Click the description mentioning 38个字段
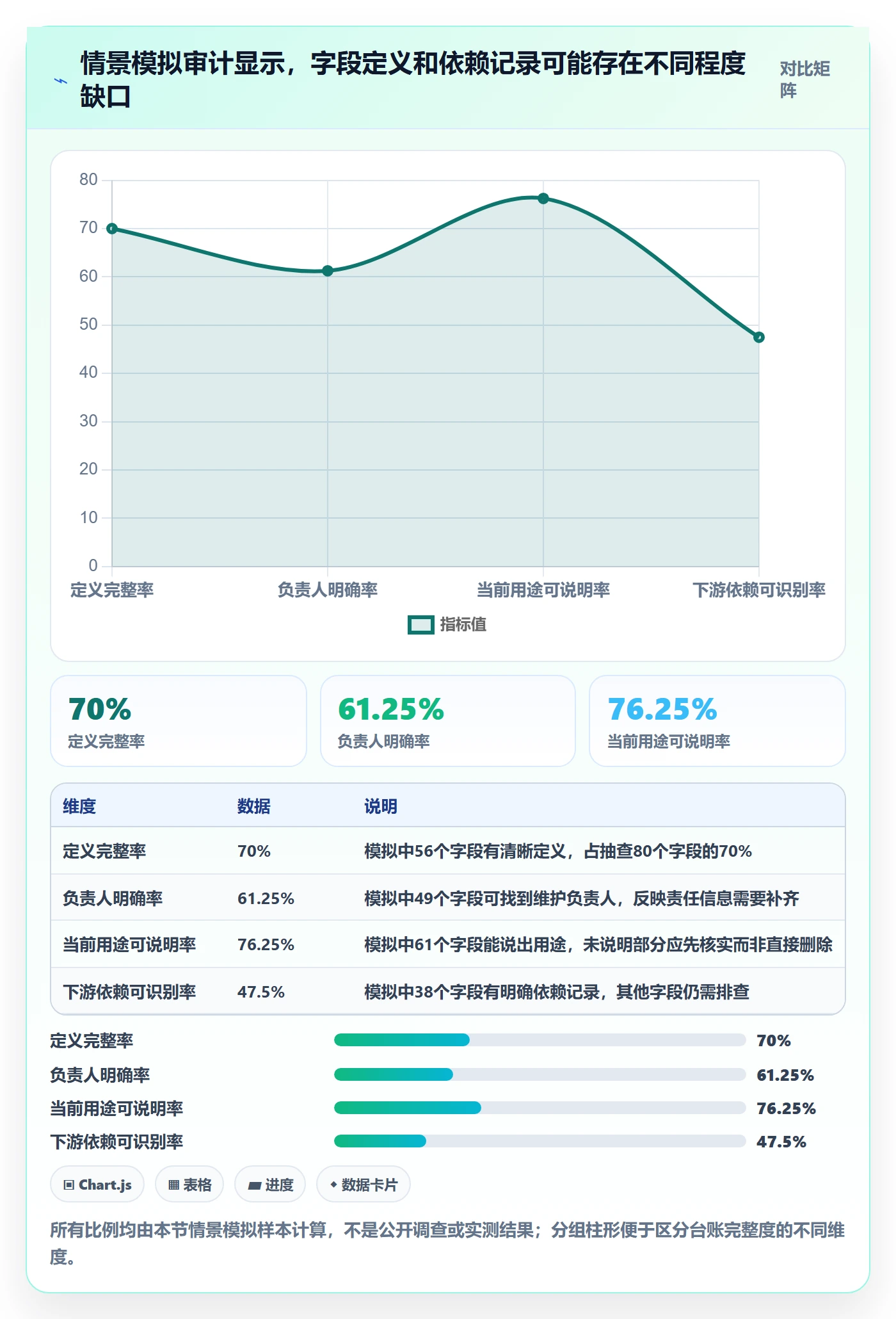Viewport: 896px width, 1319px height. point(557,992)
